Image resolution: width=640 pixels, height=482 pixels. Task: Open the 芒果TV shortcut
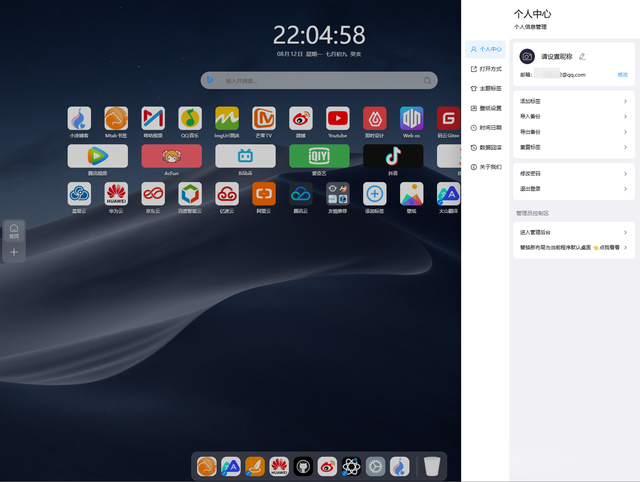264,118
